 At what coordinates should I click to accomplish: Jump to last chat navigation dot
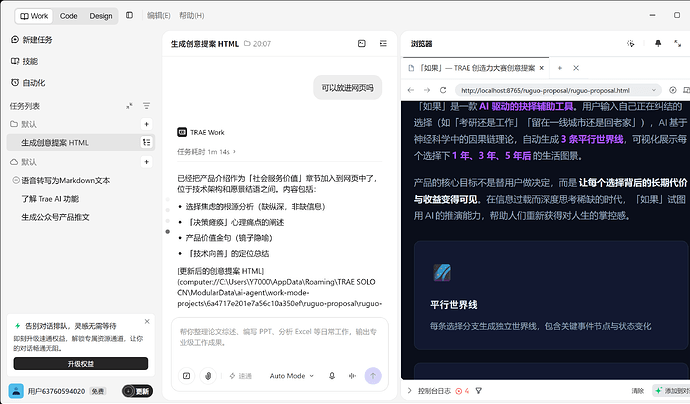click(168, 231)
